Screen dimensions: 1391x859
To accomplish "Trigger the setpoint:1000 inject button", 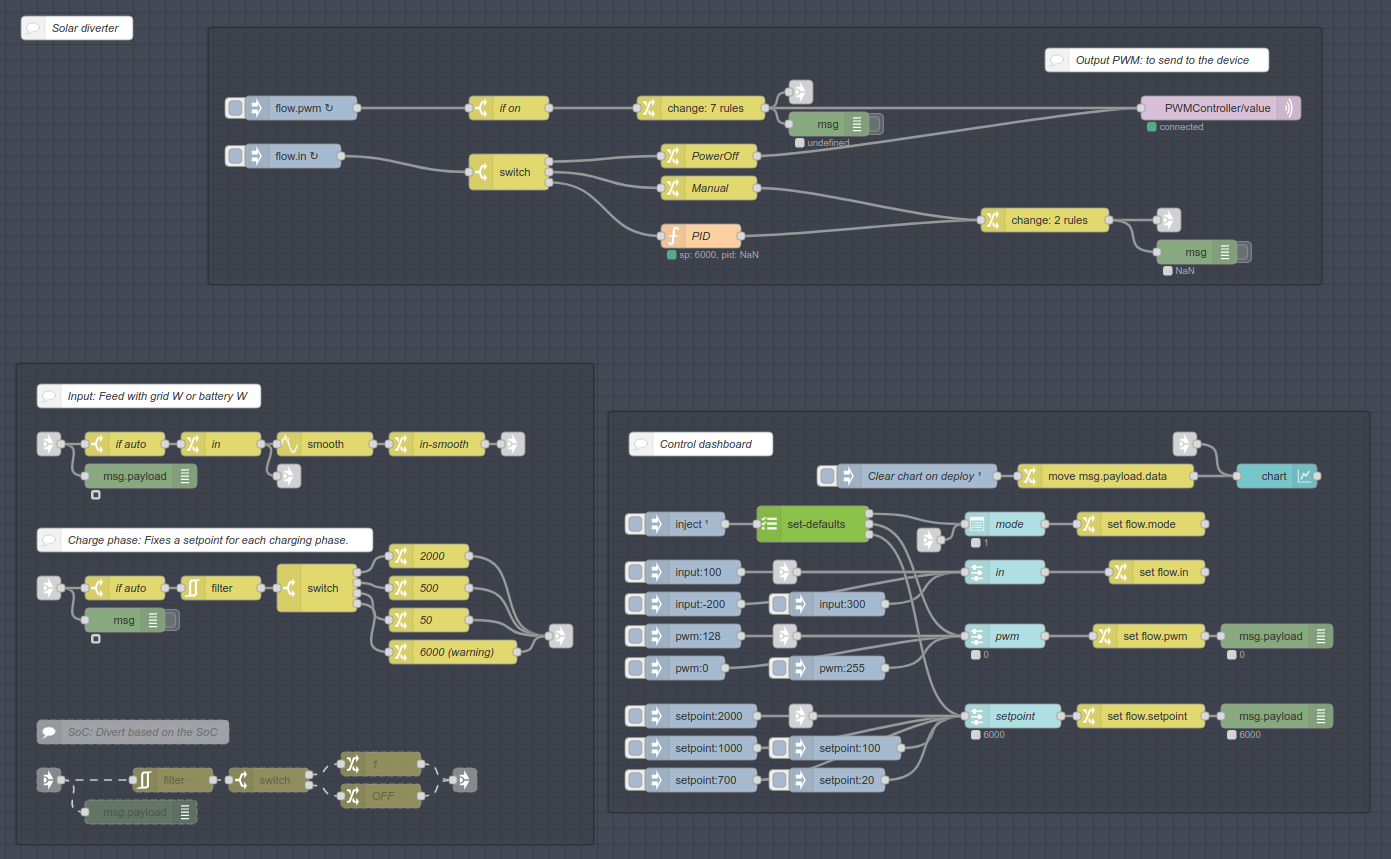I will [x=635, y=748].
